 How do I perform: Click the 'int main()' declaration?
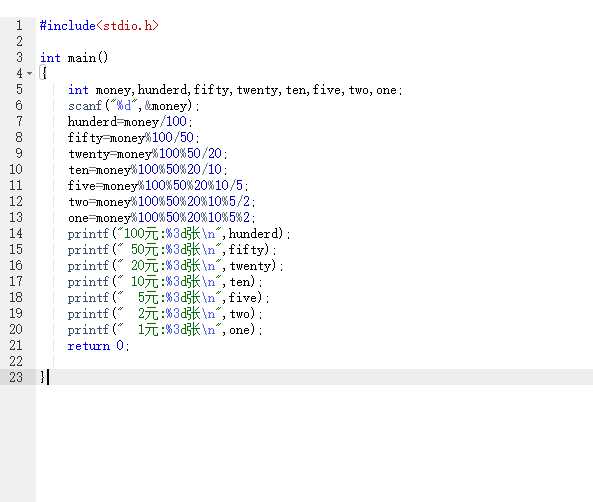[74, 58]
